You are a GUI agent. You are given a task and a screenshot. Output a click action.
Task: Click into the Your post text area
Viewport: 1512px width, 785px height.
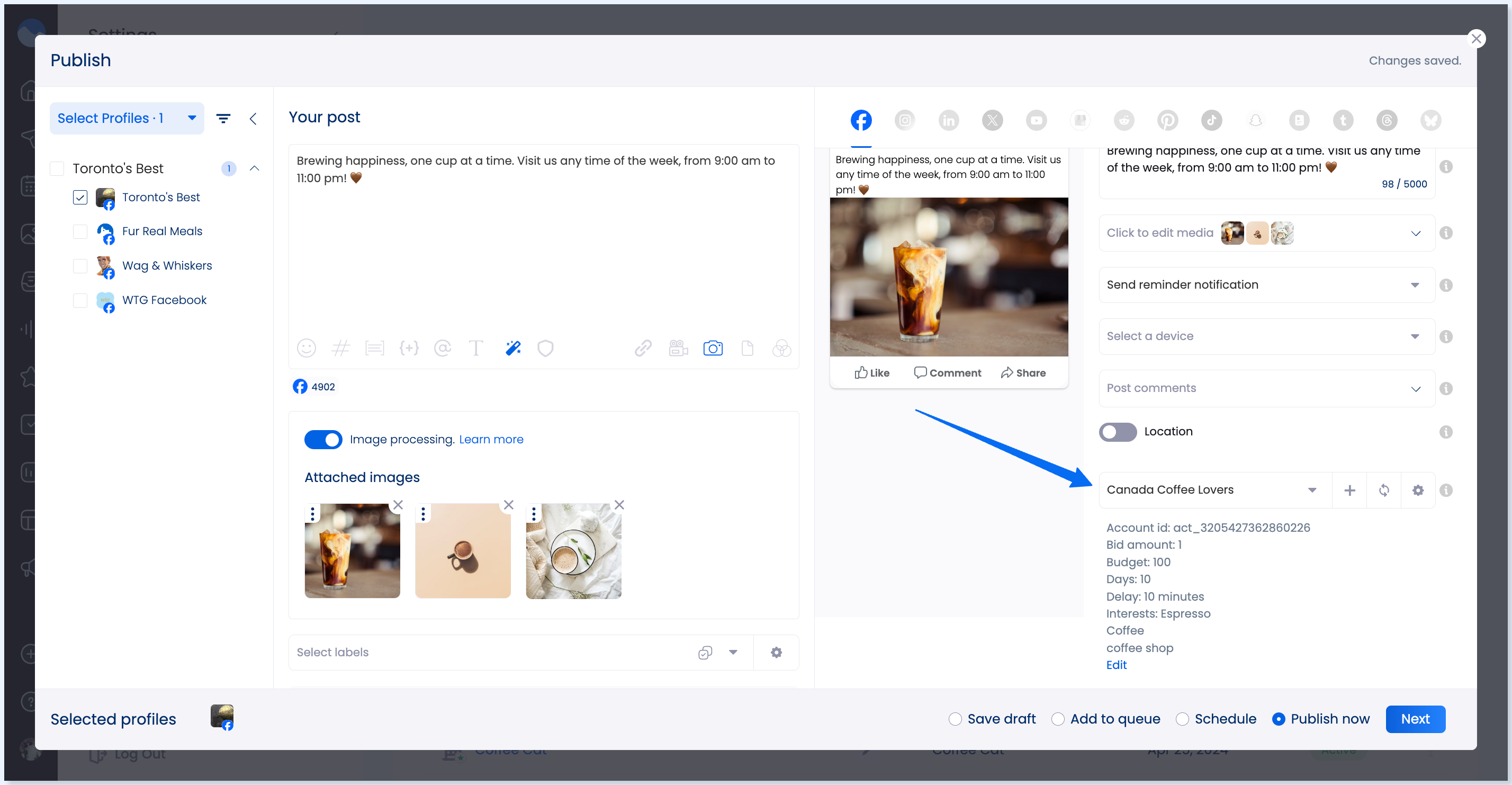pos(544,240)
